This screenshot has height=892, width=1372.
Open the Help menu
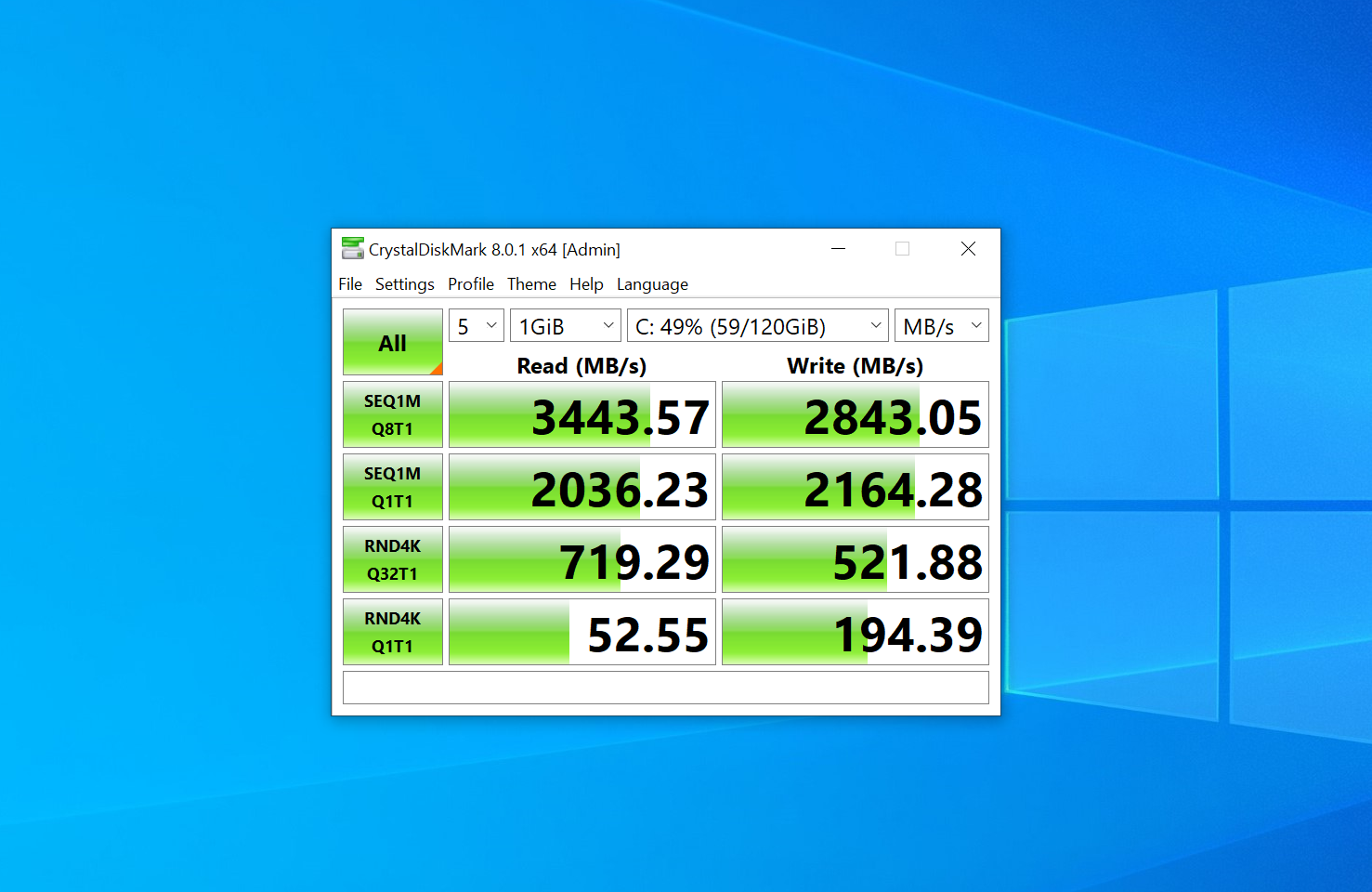click(x=586, y=284)
